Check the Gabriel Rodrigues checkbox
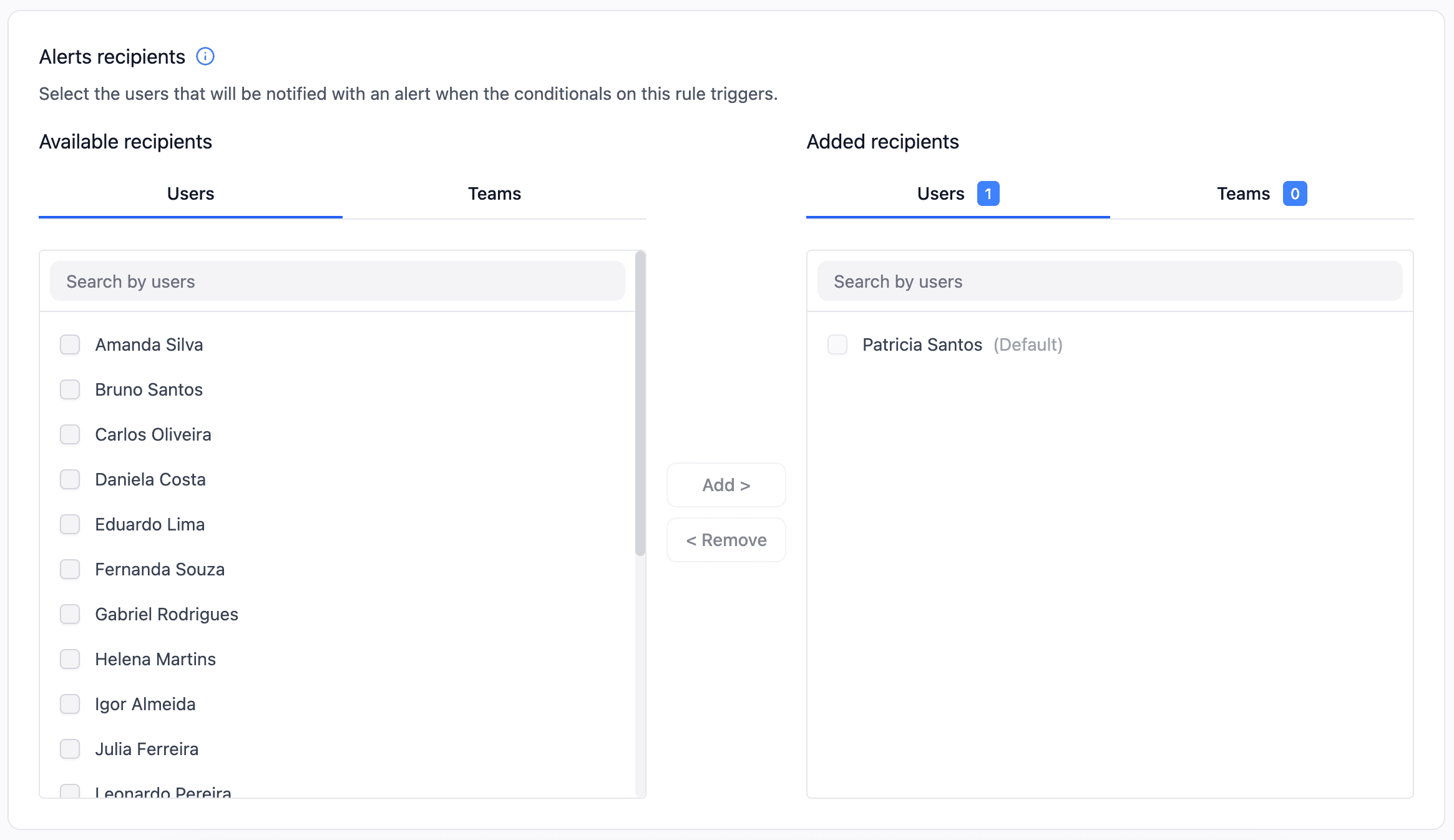 [70, 614]
